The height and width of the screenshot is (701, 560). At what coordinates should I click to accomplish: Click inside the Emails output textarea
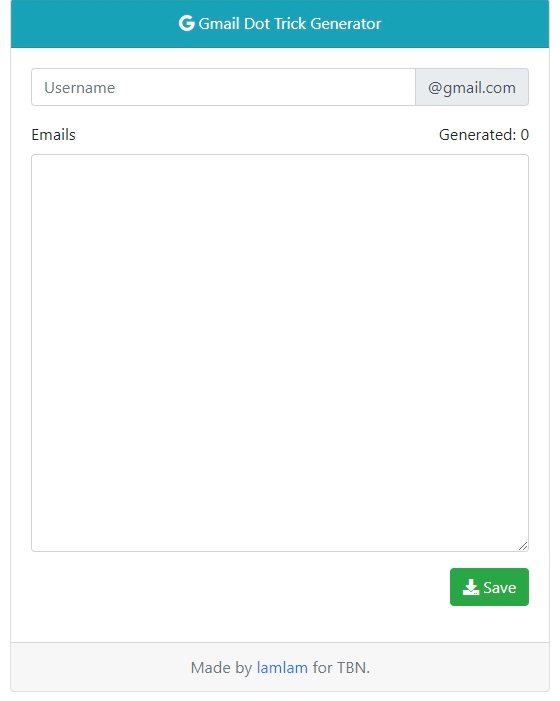(280, 353)
